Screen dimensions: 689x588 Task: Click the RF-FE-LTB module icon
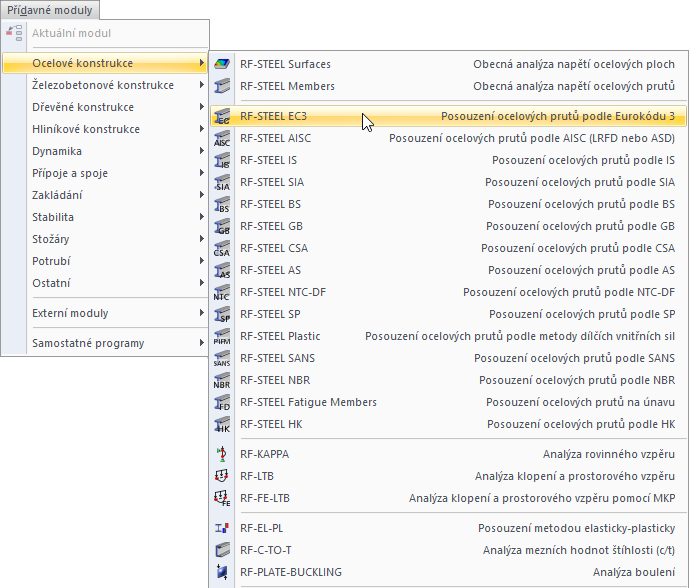coord(222,498)
